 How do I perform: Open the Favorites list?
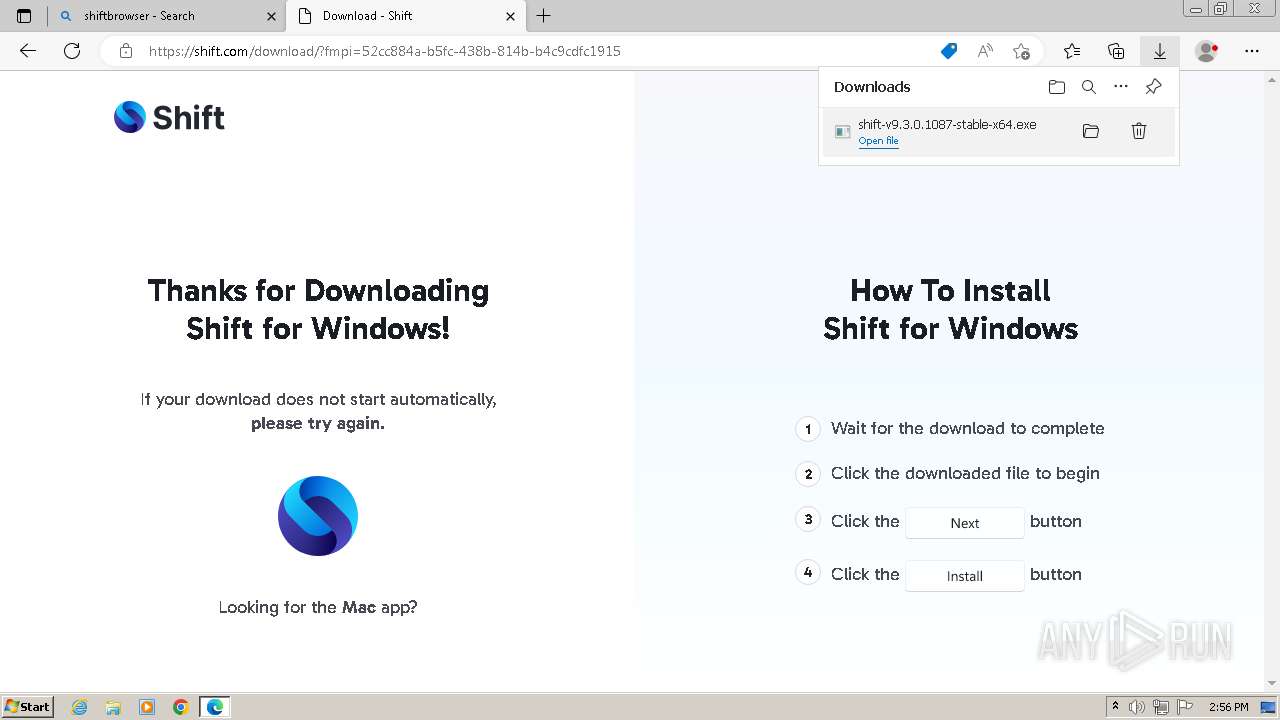pyautogui.click(x=1072, y=51)
